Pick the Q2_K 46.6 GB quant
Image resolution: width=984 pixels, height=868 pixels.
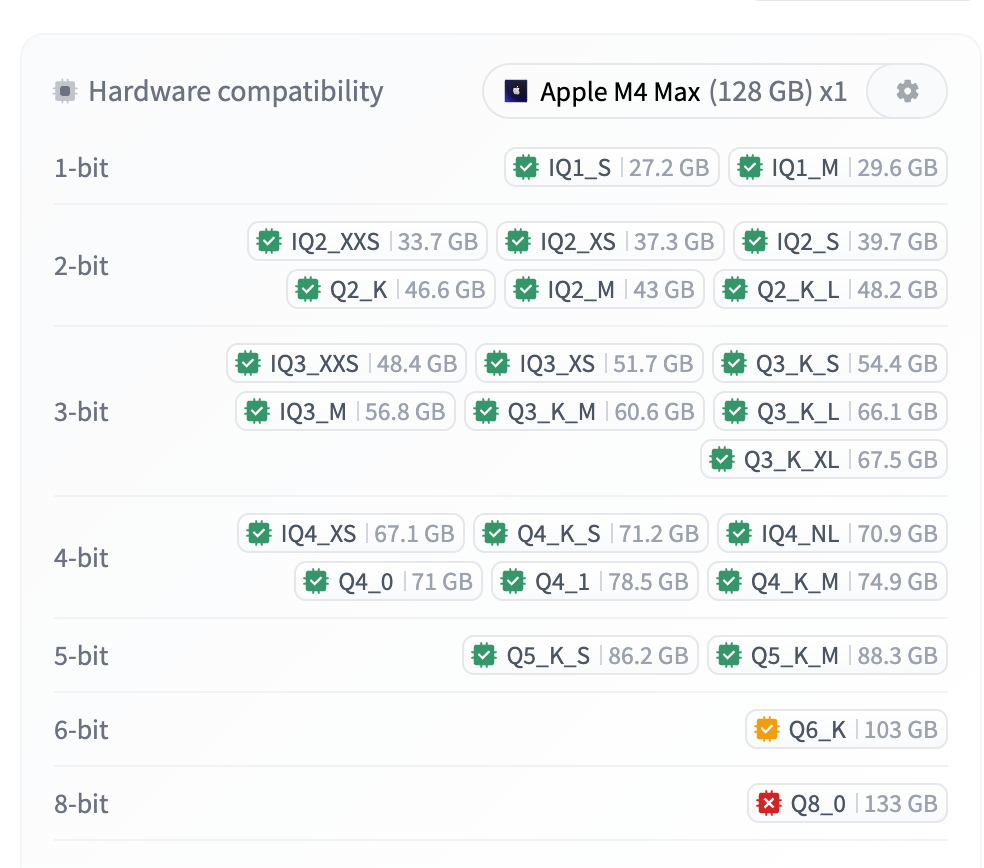coord(390,289)
